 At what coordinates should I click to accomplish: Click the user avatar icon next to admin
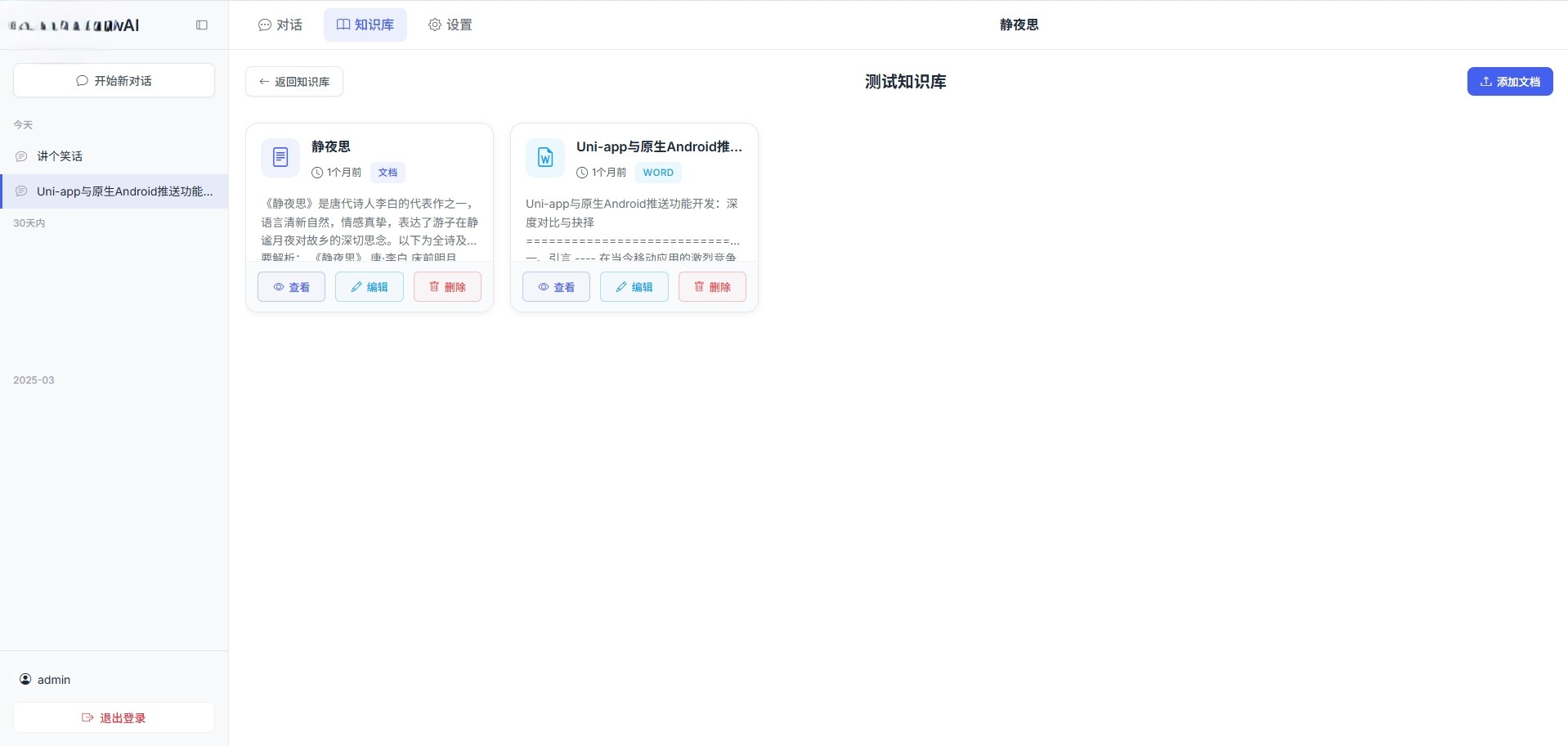(x=25, y=680)
